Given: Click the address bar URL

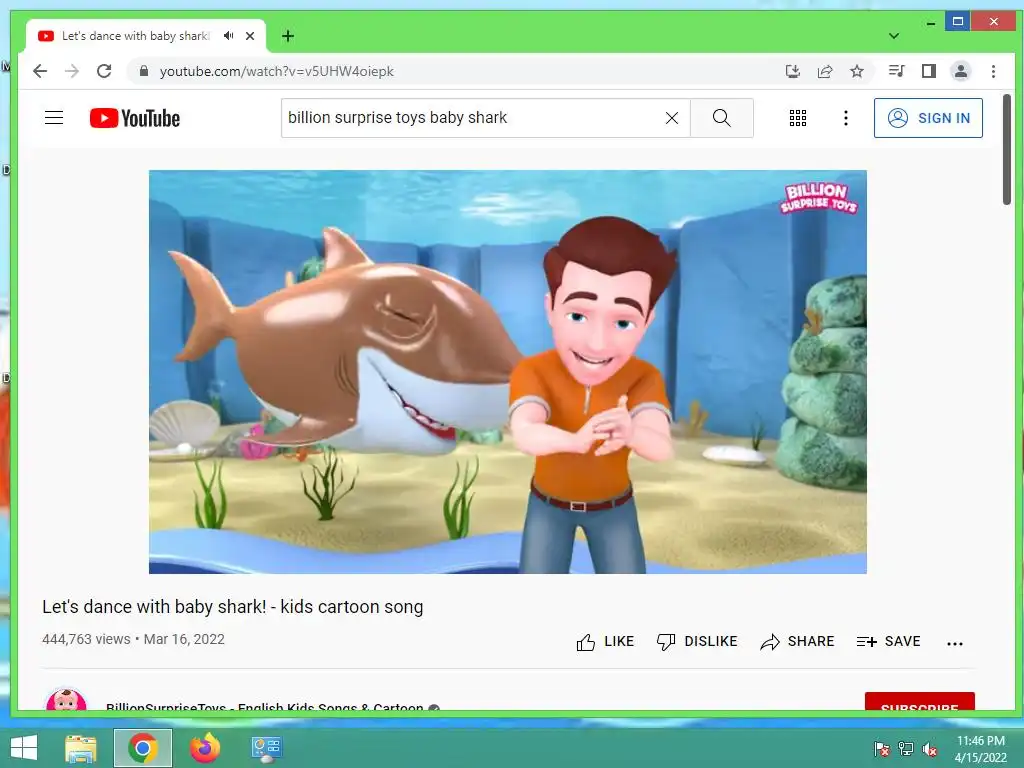Looking at the screenshot, I should (x=276, y=71).
